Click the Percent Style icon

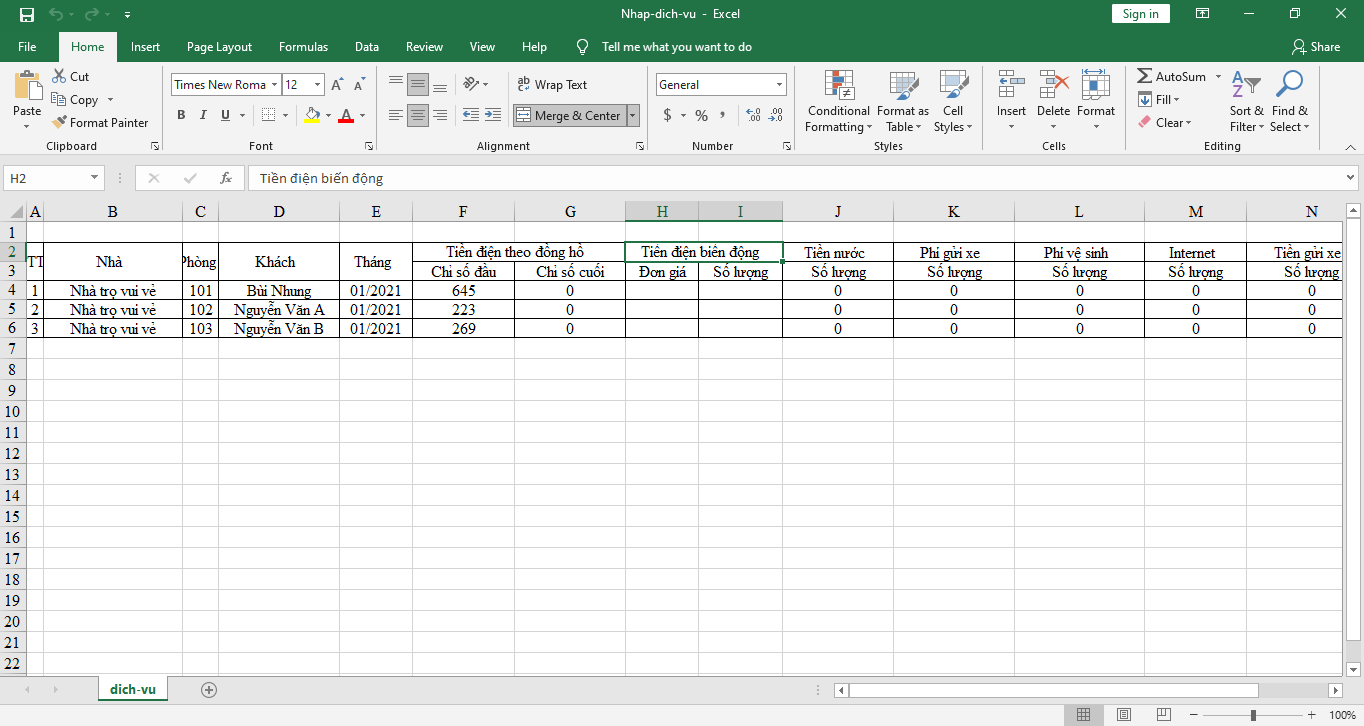pos(701,116)
